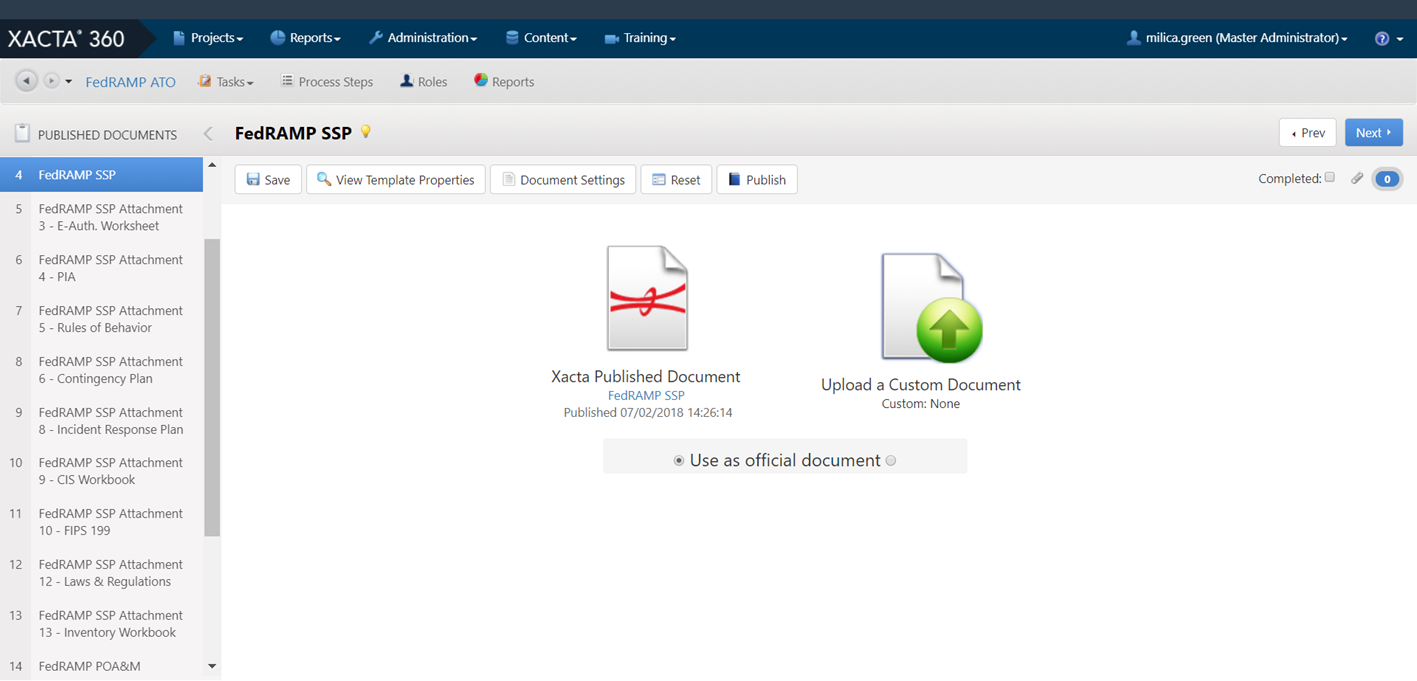Go to Process Steps
Screen dimensions: 1417x681
pos(327,82)
